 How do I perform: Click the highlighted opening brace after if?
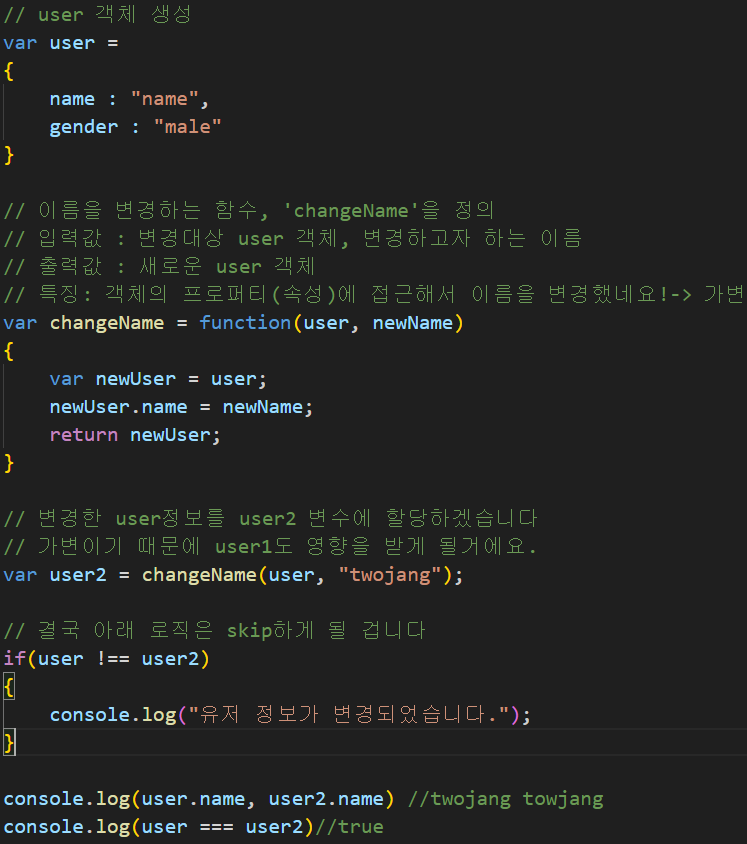point(9,687)
